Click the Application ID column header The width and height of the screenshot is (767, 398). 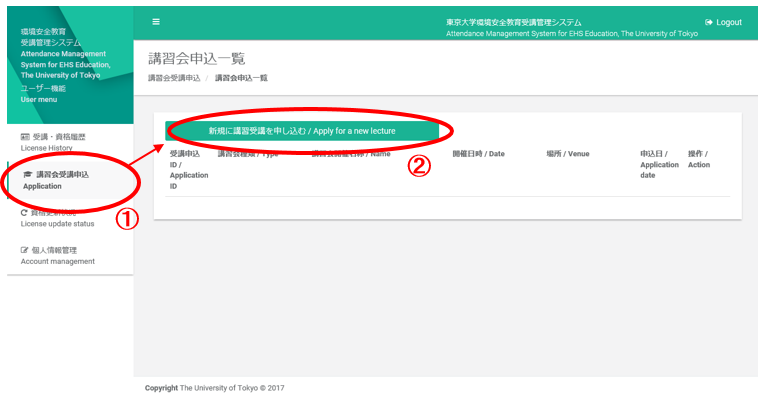(189, 170)
